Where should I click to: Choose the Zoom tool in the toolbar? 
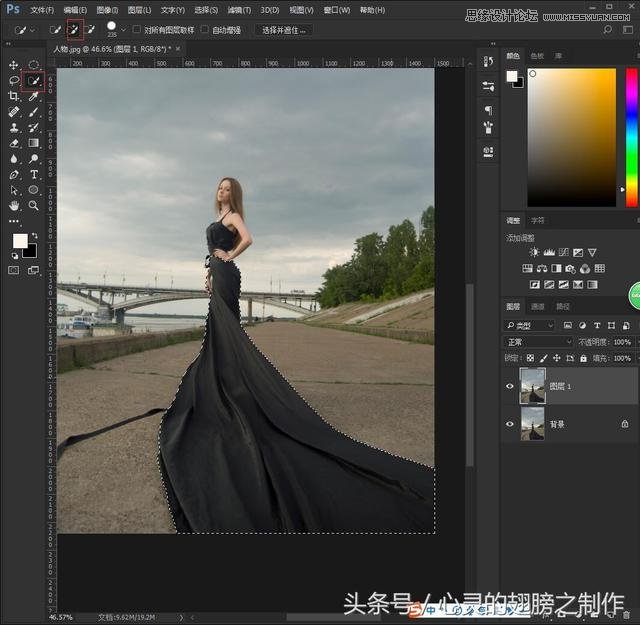pos(34,205)
